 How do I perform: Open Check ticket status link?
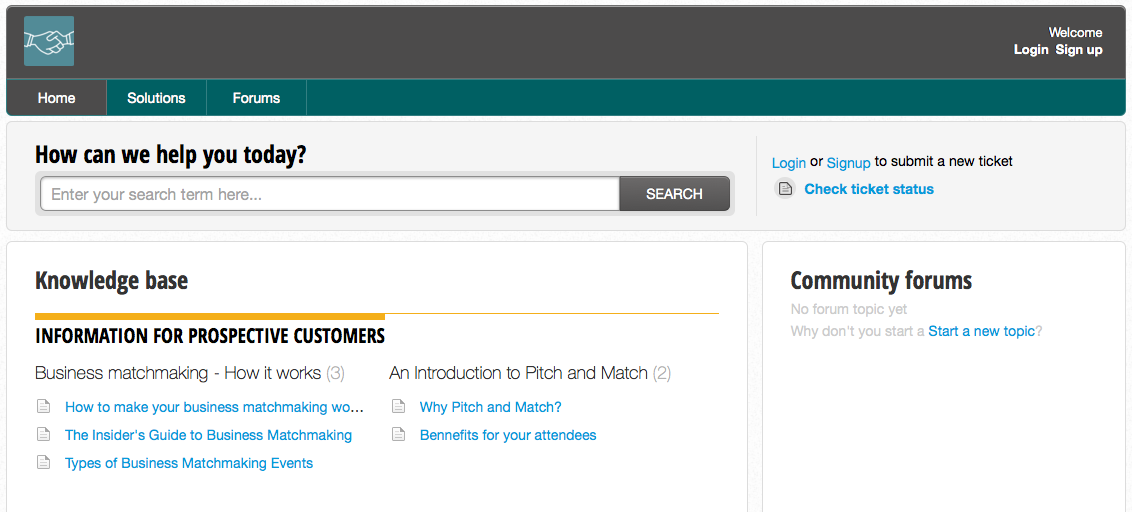869,189
